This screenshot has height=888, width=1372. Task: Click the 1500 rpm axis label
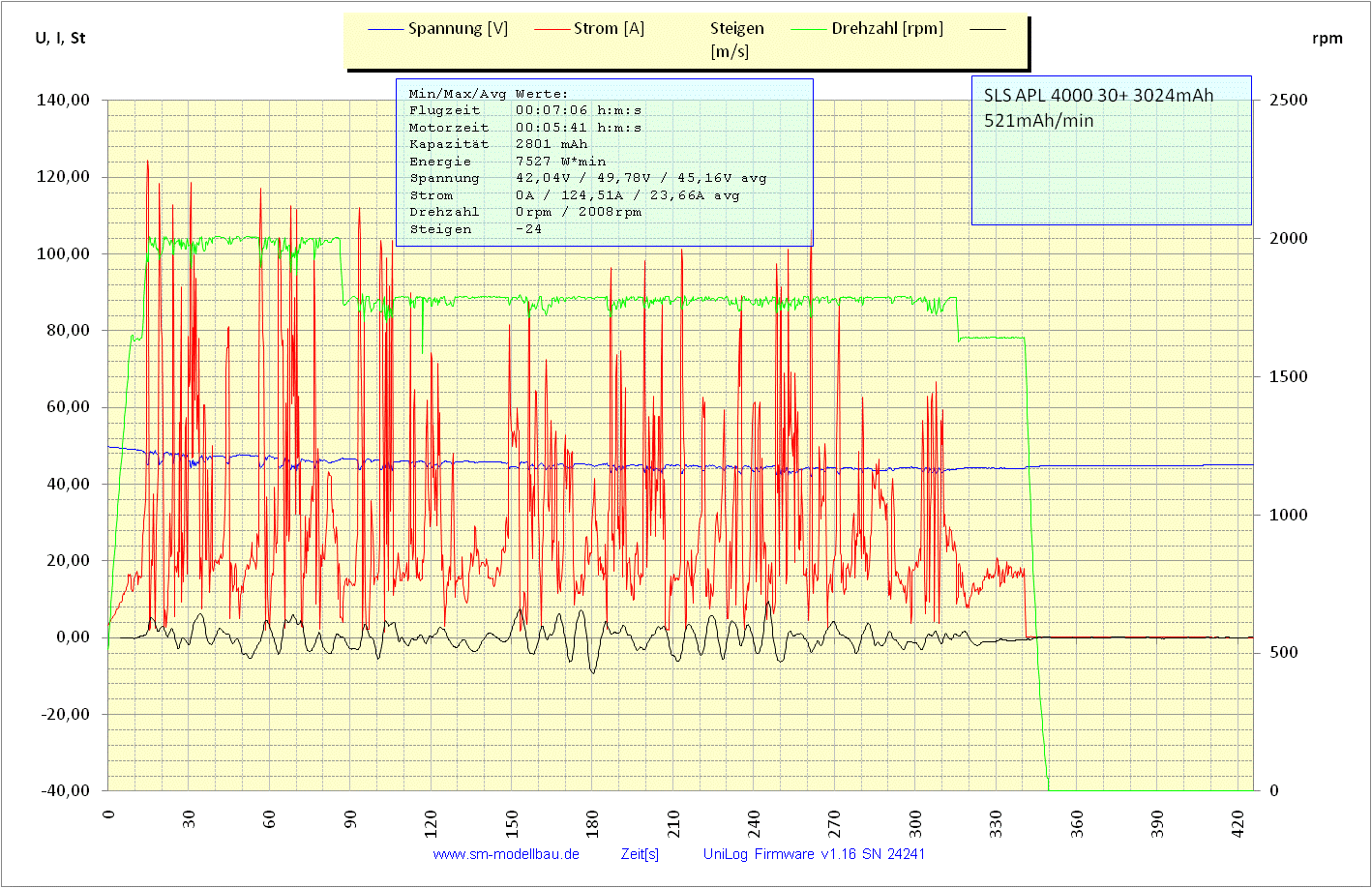coord(1289,376)
